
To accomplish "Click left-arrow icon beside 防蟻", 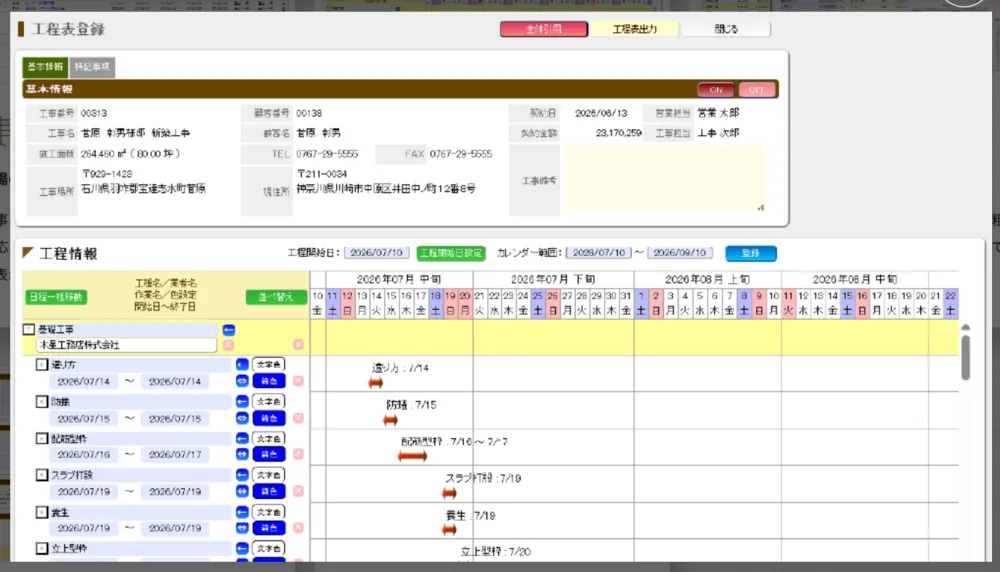I will (242, 402).
